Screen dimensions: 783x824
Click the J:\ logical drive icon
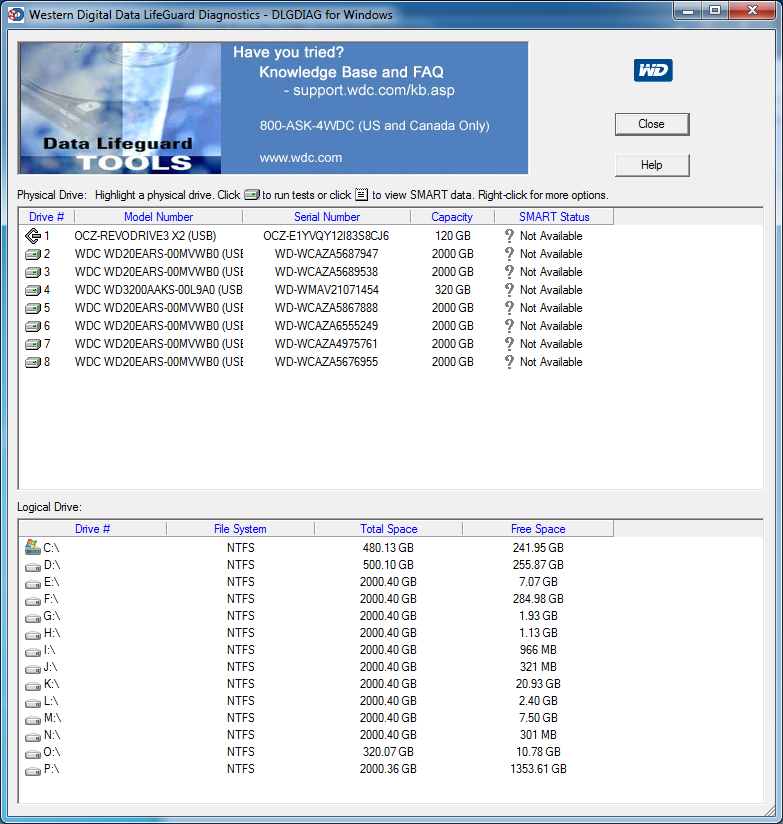coord(33,669)
